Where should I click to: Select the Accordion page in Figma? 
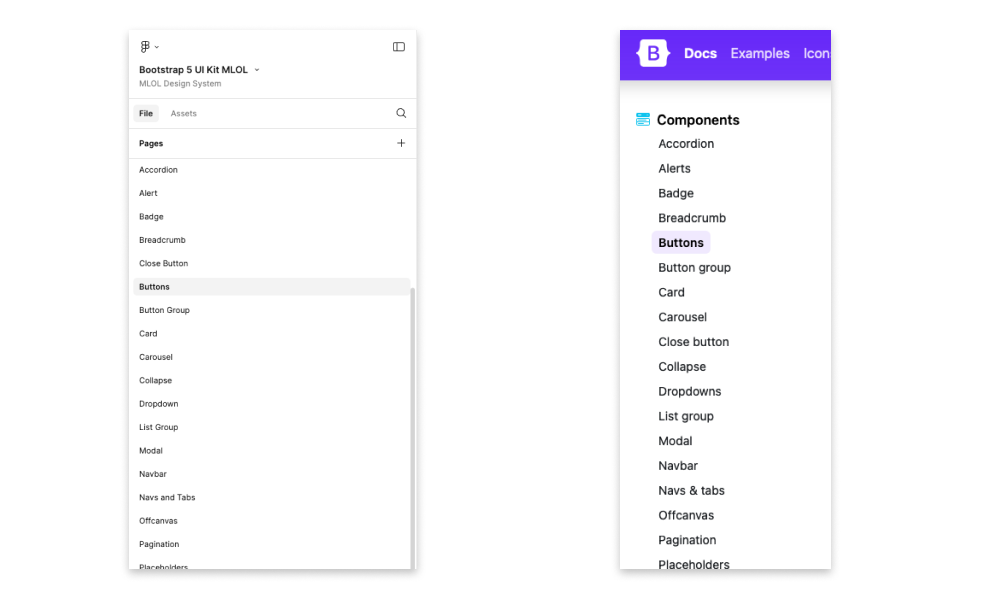click(x=158, y=170)
